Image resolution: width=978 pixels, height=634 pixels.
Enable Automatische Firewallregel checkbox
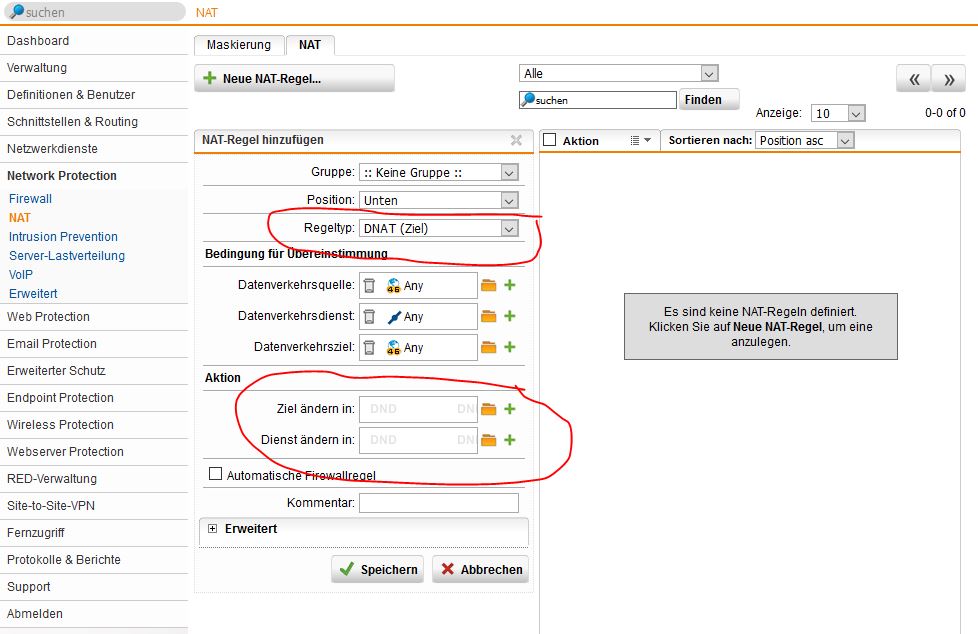click(215, 475)
